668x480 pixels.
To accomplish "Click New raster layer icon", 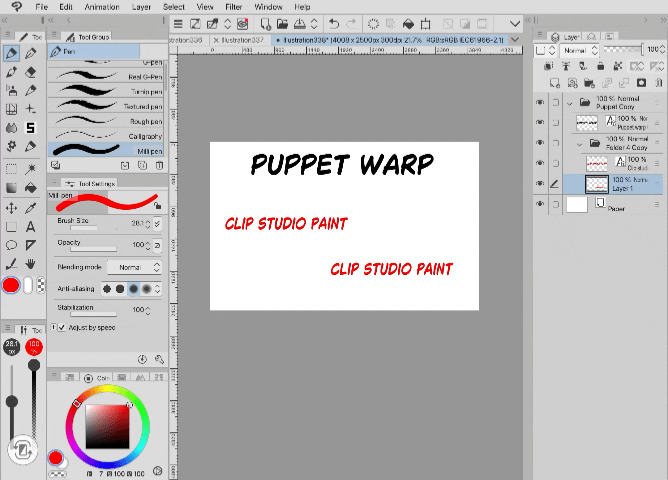I will [555, 83].
